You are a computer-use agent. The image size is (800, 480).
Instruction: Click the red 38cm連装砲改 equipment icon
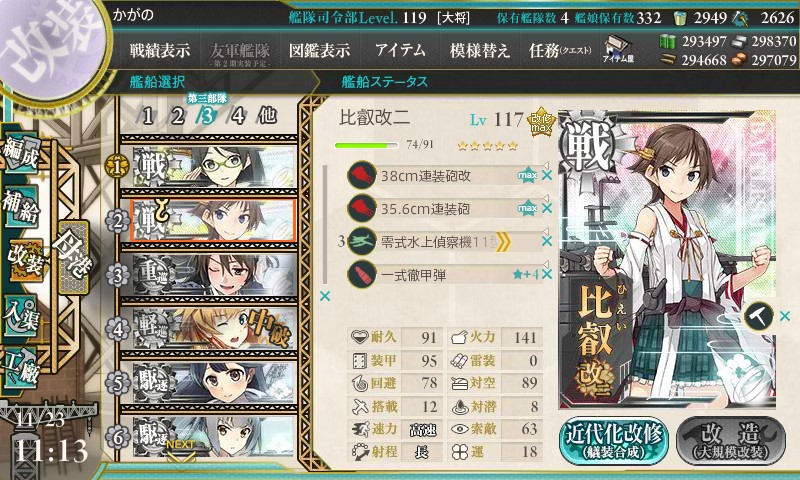(x=362, y=175)
